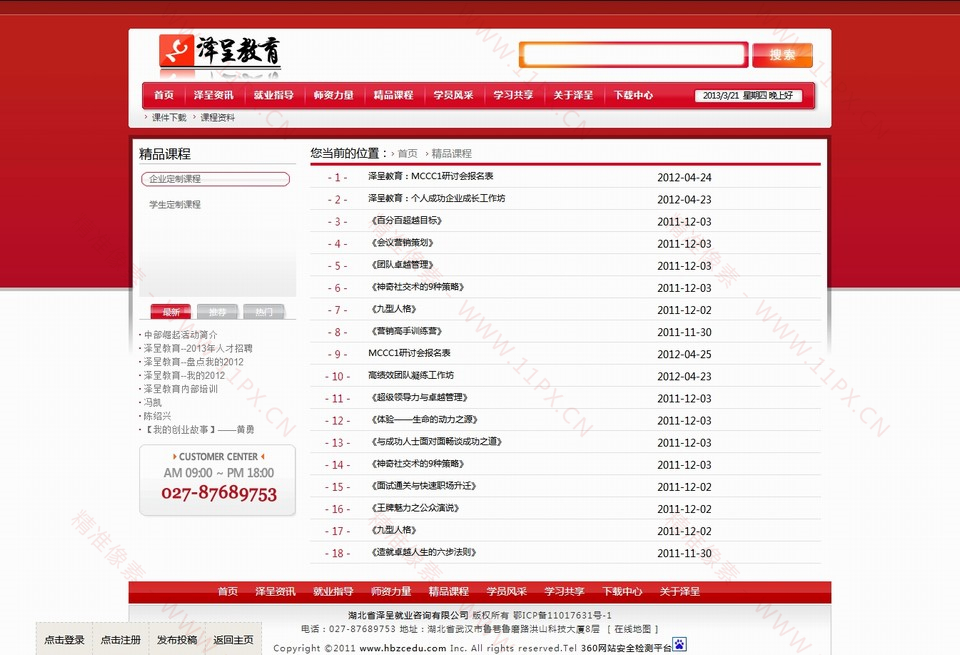The image size is (960, 655).
Task: Open the 课程资料 sub-menu link
Action: 218,118
